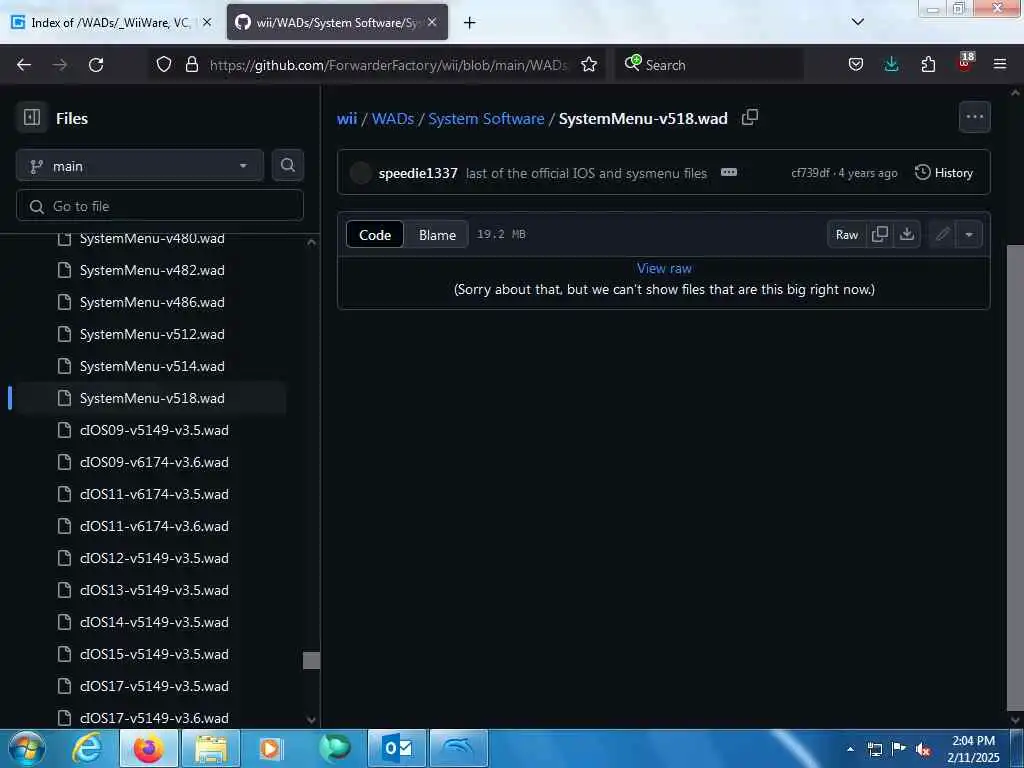Screen dimensions: 1024x768
Task: Open the main branch selector dropdown
Action: coord(140,166)
